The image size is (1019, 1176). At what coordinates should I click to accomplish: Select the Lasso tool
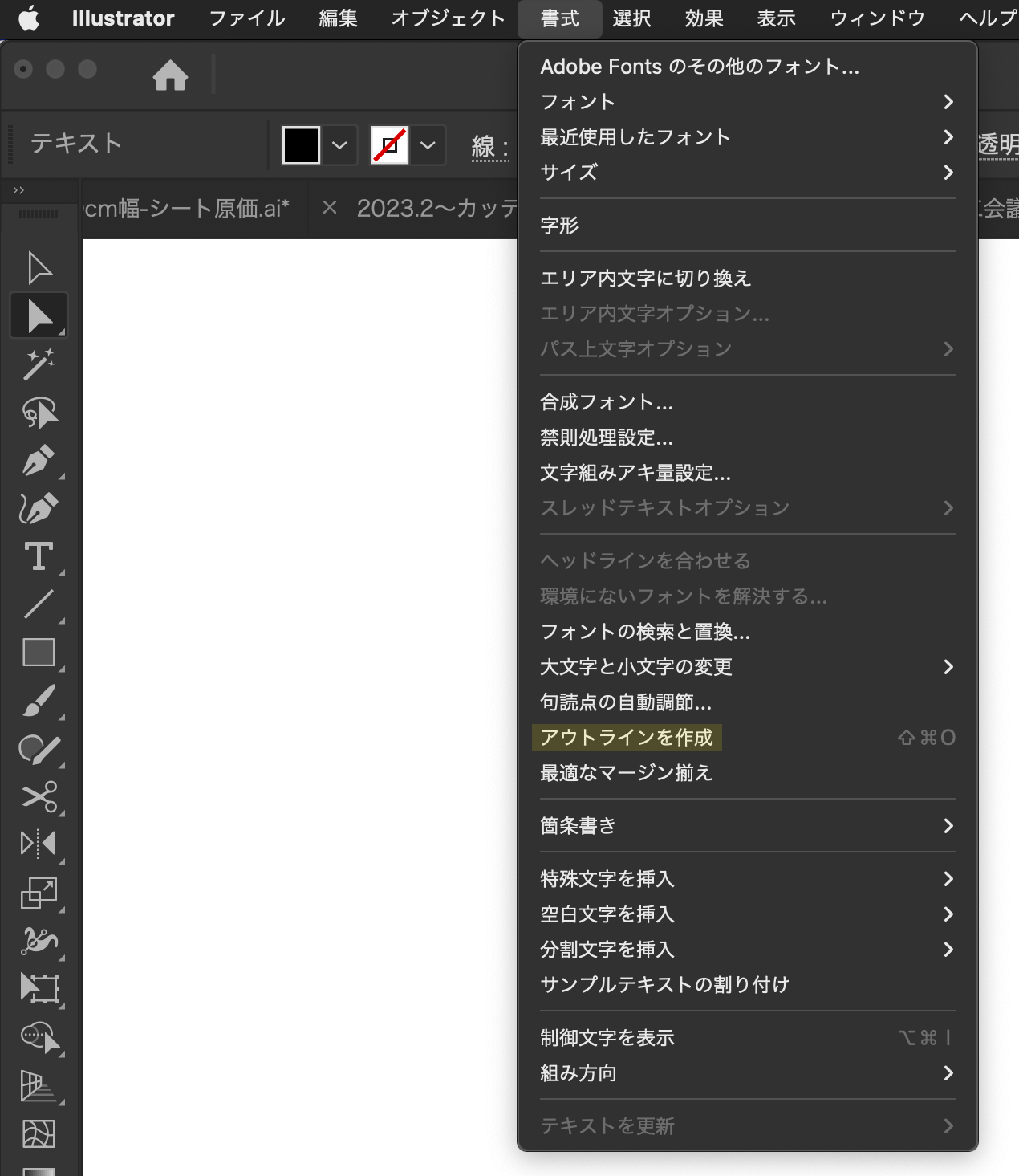pos(39,413)
